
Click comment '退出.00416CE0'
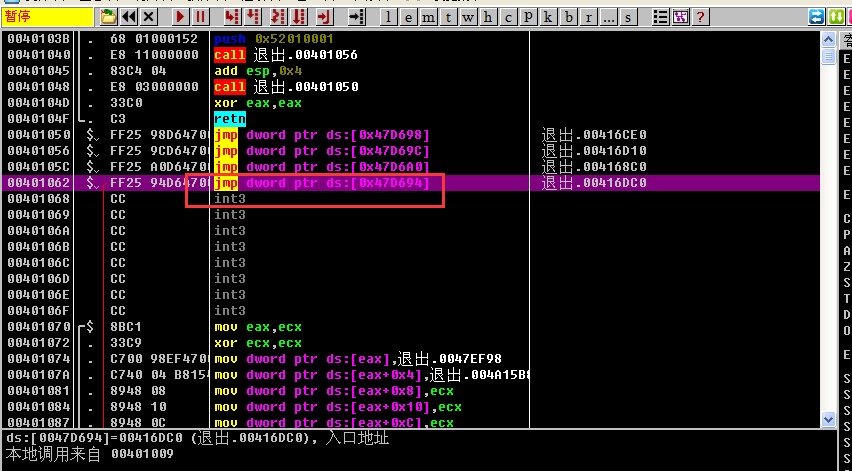pos(594,135)
